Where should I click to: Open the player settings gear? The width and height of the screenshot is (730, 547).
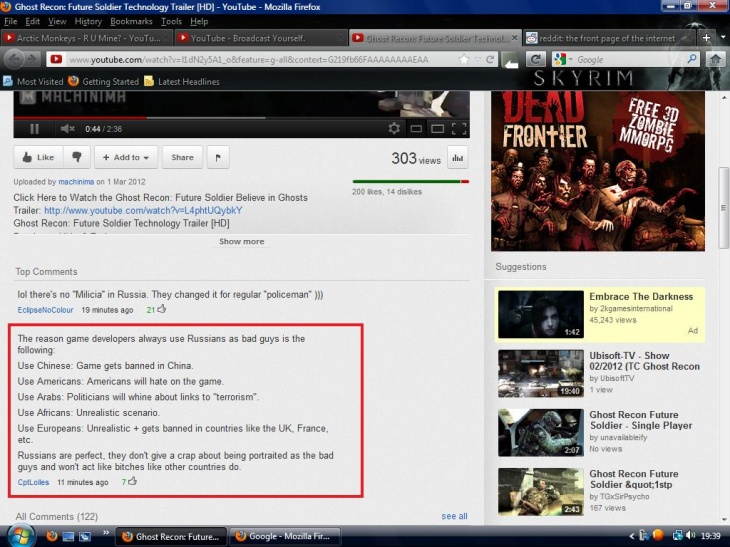394,128
